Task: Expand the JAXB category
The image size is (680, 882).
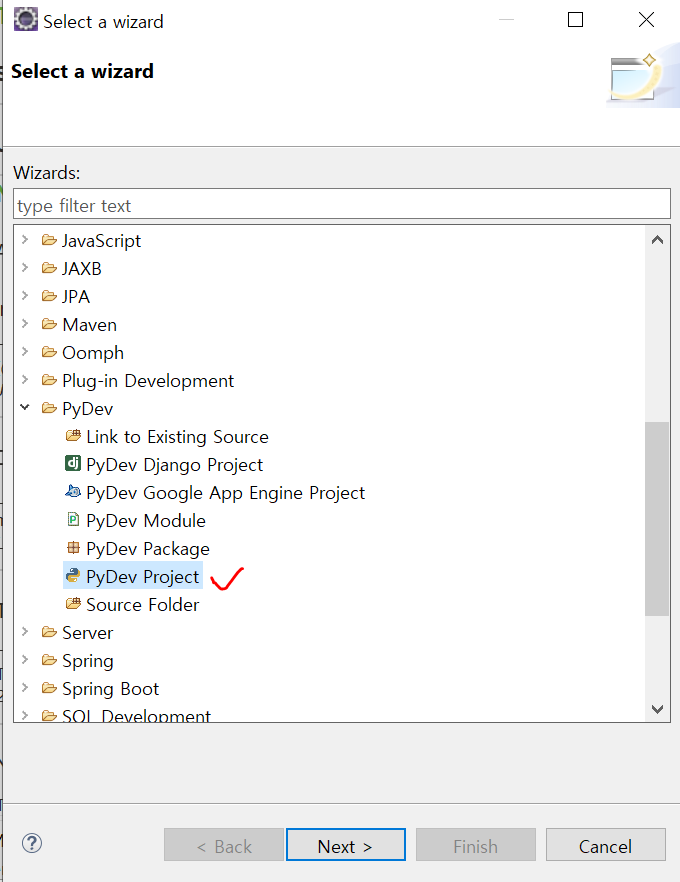Action: click(x=25, y=268)
